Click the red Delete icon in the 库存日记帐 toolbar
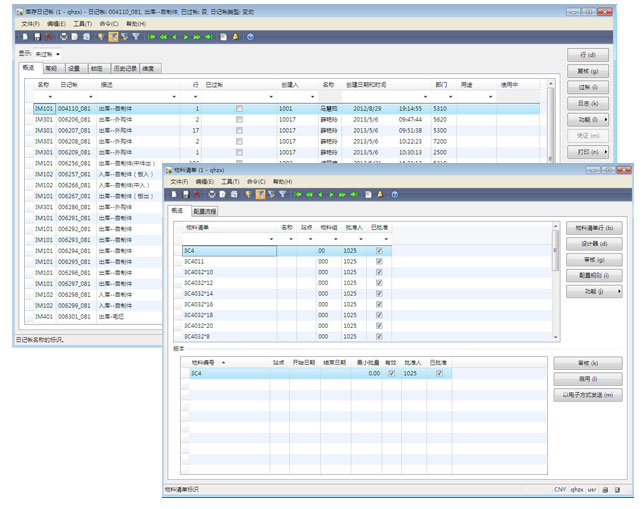The width and height of the screenshot is (642, 509). (50, 36)
